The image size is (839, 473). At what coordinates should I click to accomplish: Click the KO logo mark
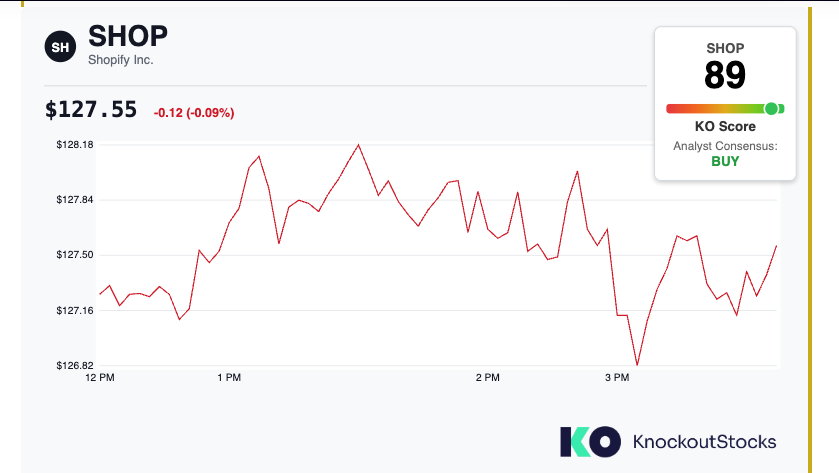tap(590, 441)
